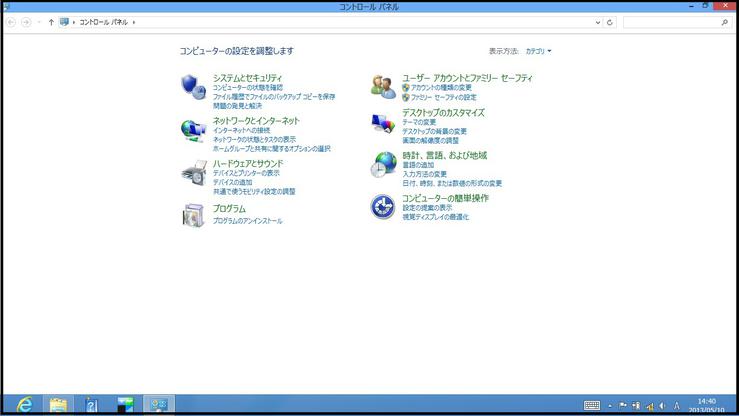Click the デスクトップのカスタマイズ monitor icon
This screenshot has width=739, height=416.
pos(383,124)
